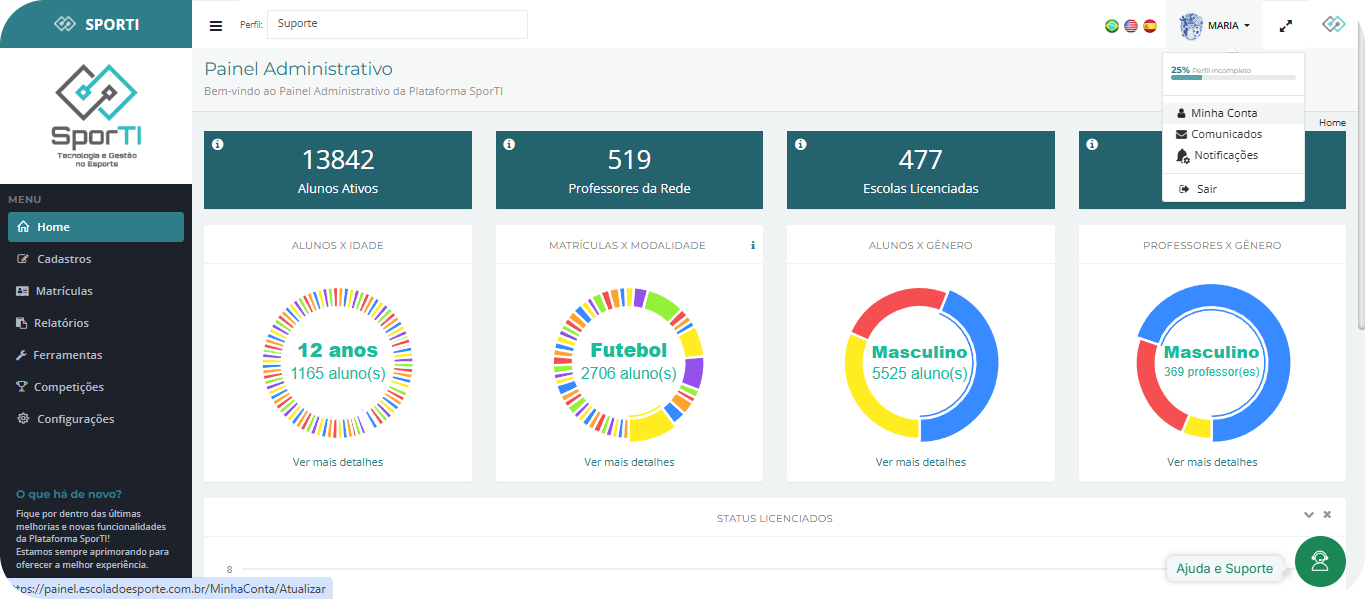Click Ver mais detalhes under Professores x Gênero
The height and width of the screenshot is (599, 1365).
[x=1212, y=462]
